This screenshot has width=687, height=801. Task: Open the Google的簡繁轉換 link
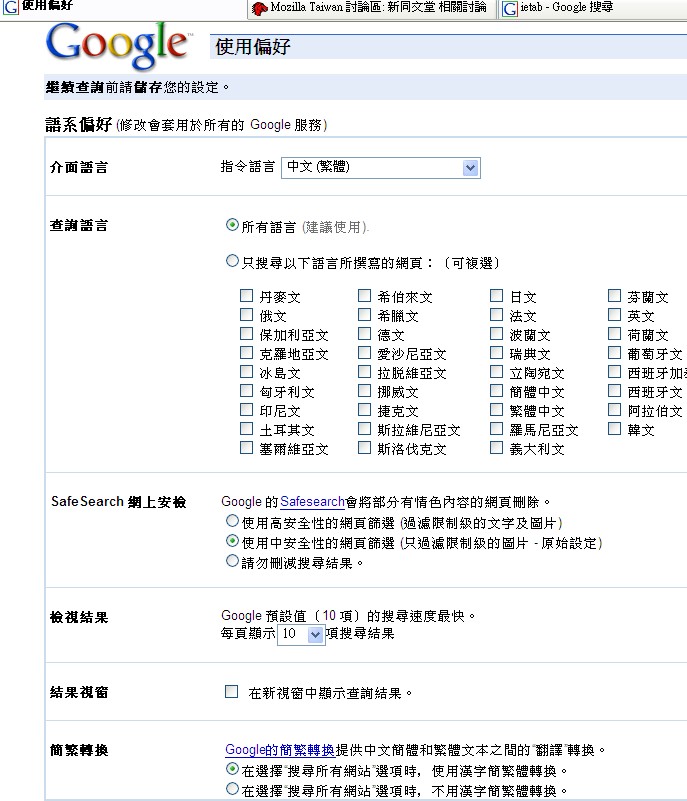pyautogui.click(x=280, y=750)
